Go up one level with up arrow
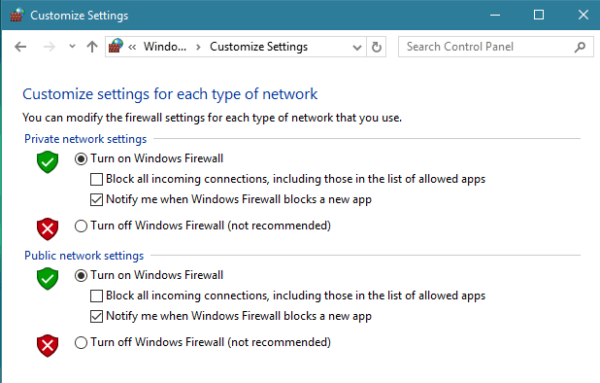 coord(92,47)
